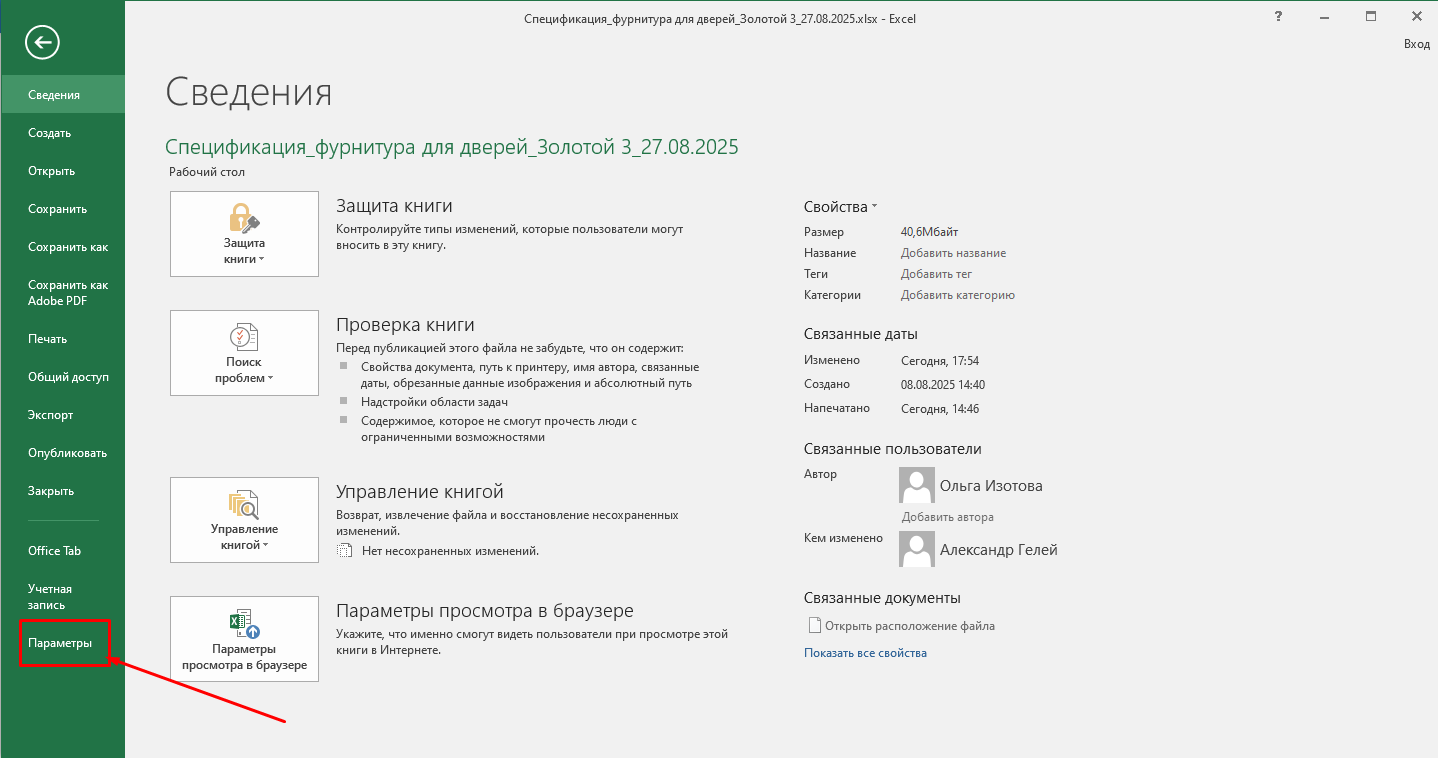Click Александр Гелей avatar picture

(917, 548)
